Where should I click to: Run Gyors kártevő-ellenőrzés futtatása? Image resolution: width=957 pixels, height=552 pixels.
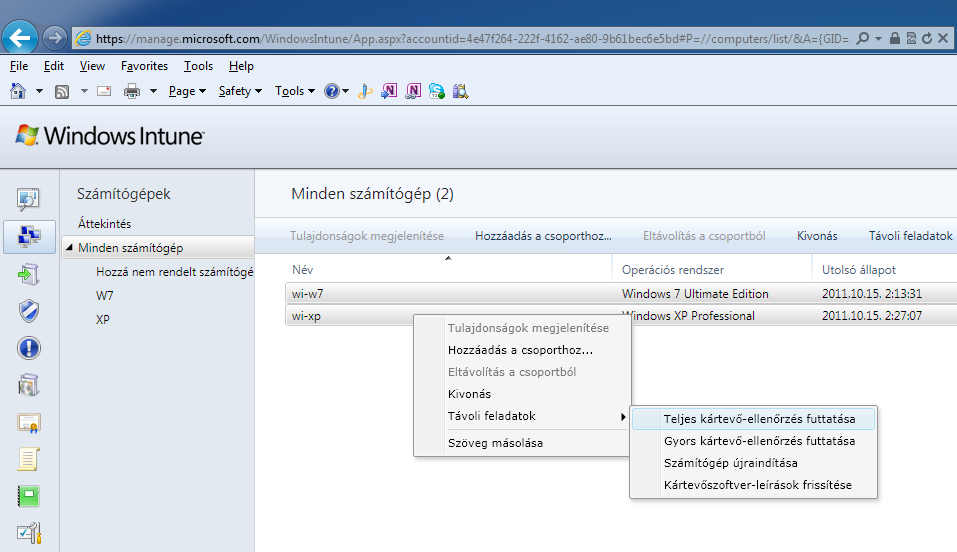(754, 441)
